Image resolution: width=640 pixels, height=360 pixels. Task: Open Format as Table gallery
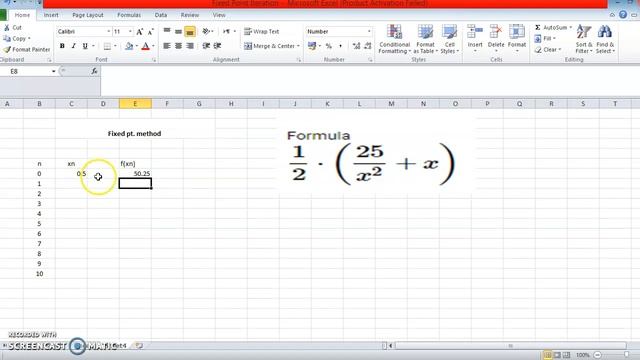tap(425, 39)
